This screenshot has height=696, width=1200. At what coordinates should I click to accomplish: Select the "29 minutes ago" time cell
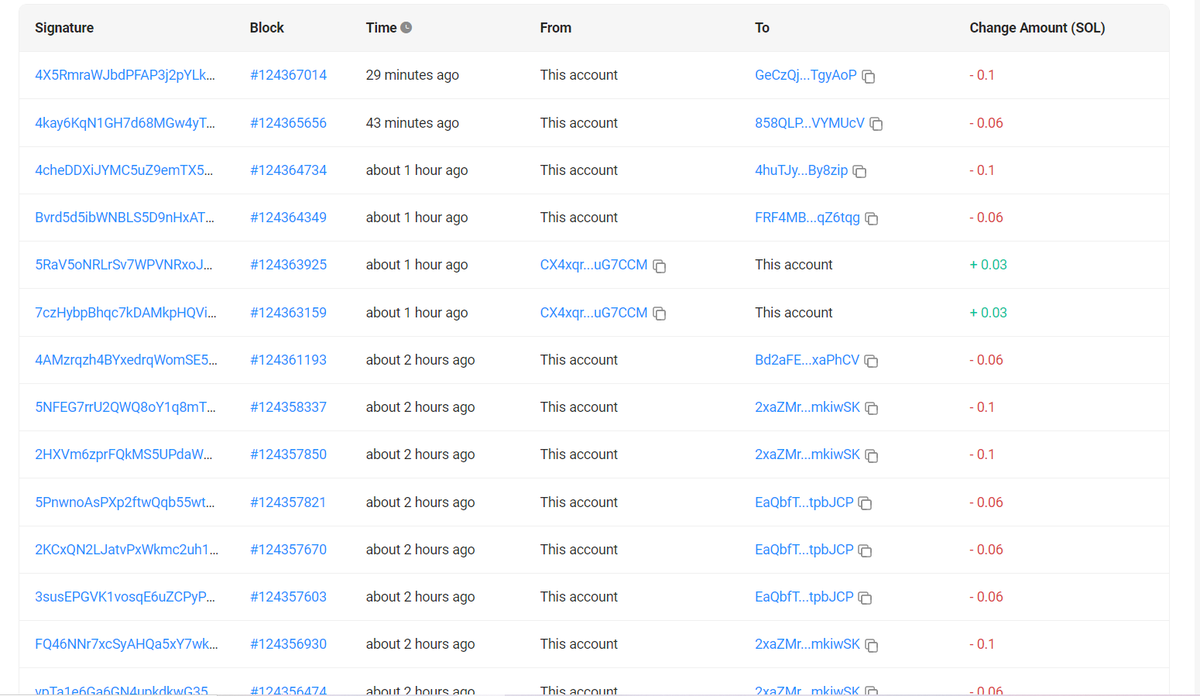pyautogui.click(x=413, y=75)
